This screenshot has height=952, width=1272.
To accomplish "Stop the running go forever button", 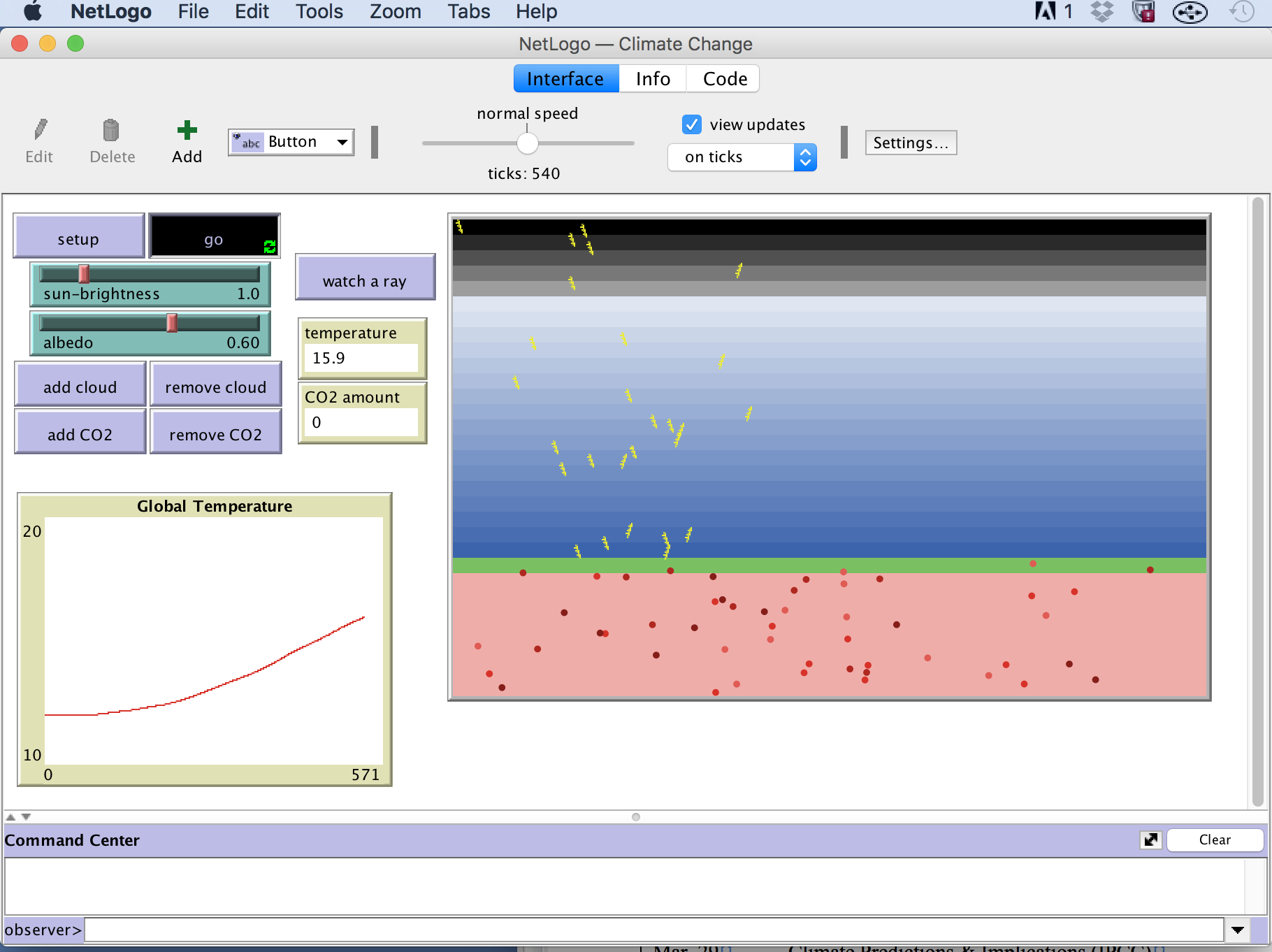I will coord(215,236).
